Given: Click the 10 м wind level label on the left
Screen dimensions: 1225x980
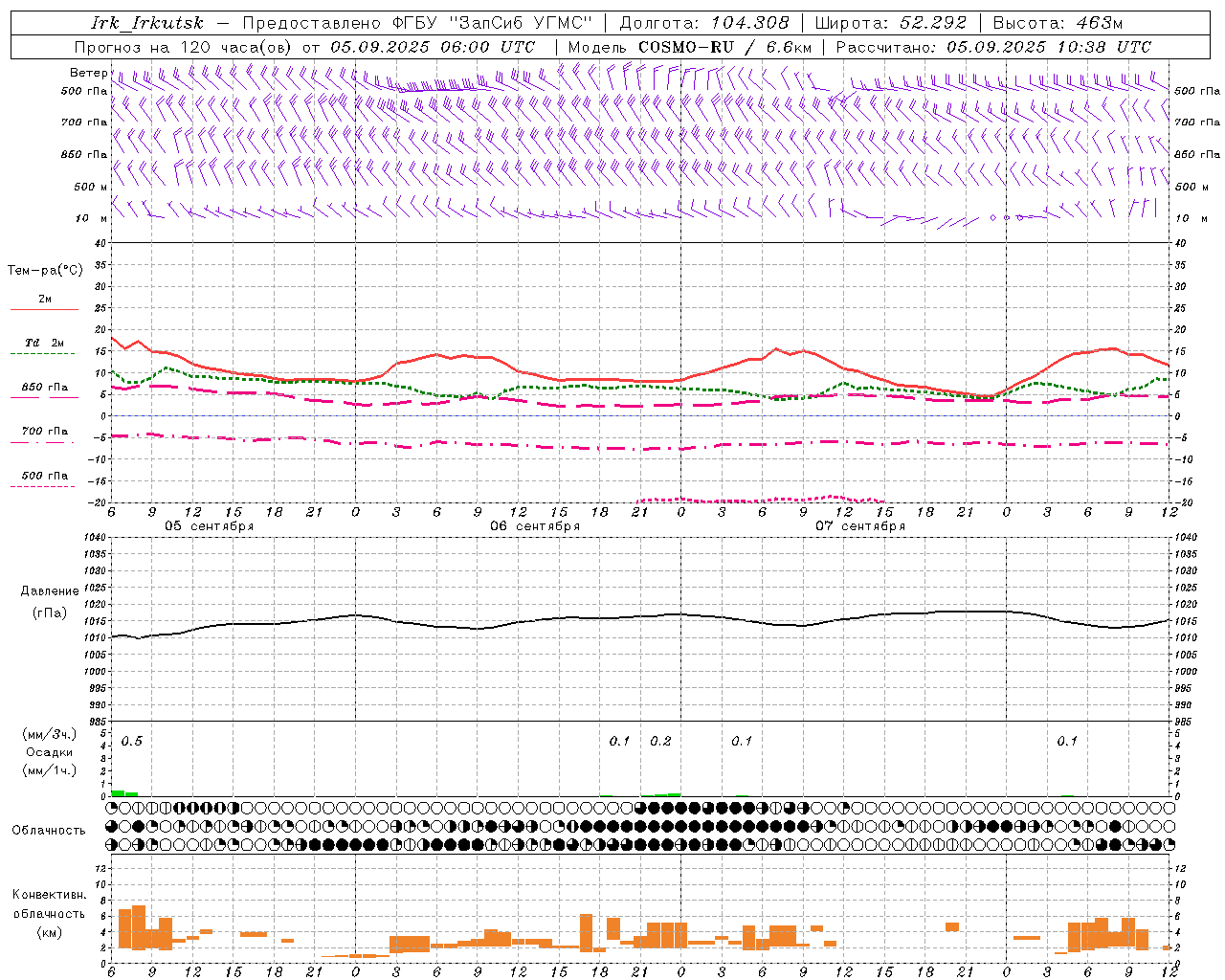Looking at the screenshot, I should pos(91,218).
